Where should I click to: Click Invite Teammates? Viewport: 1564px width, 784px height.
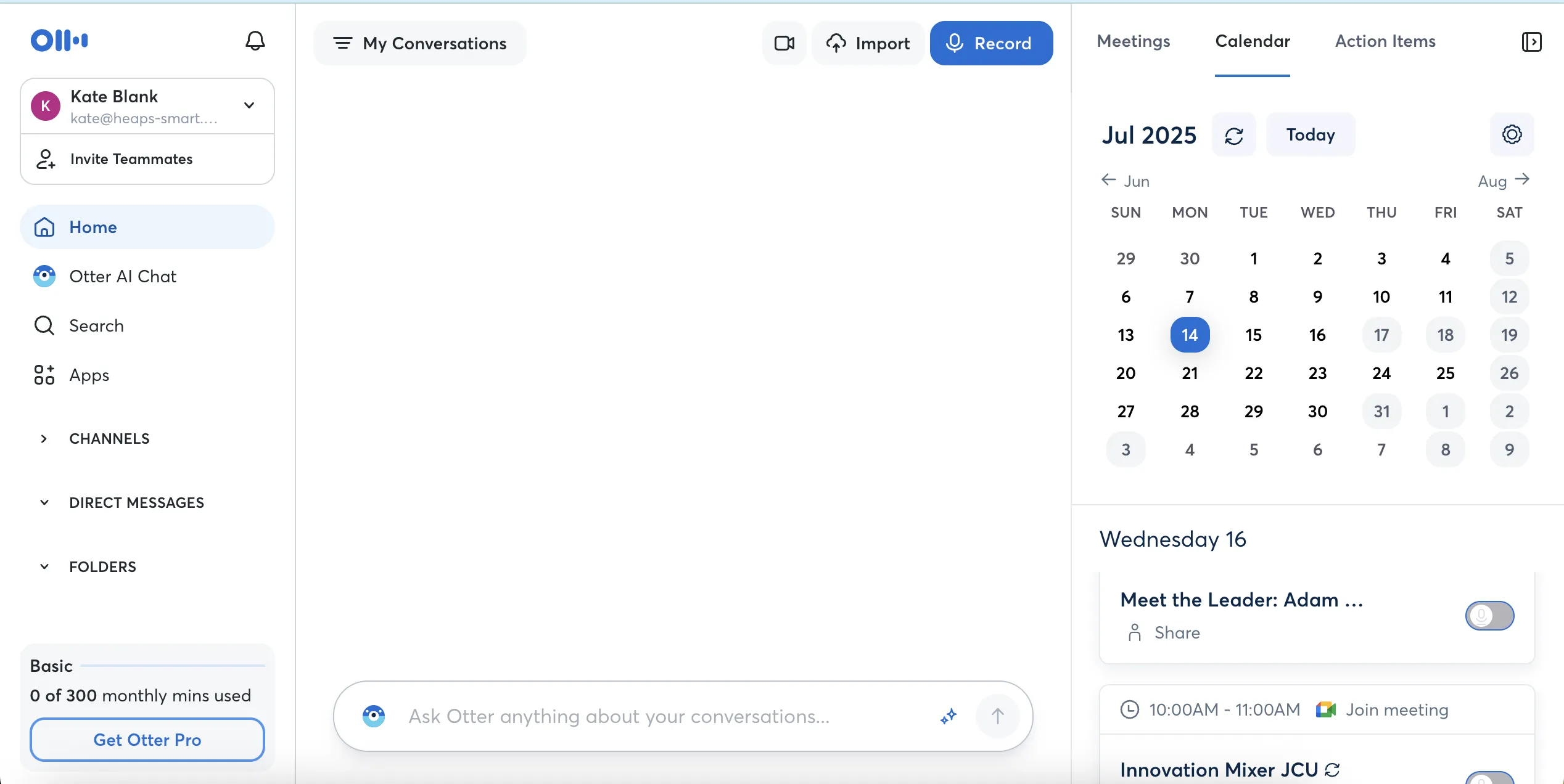[147, 159]
